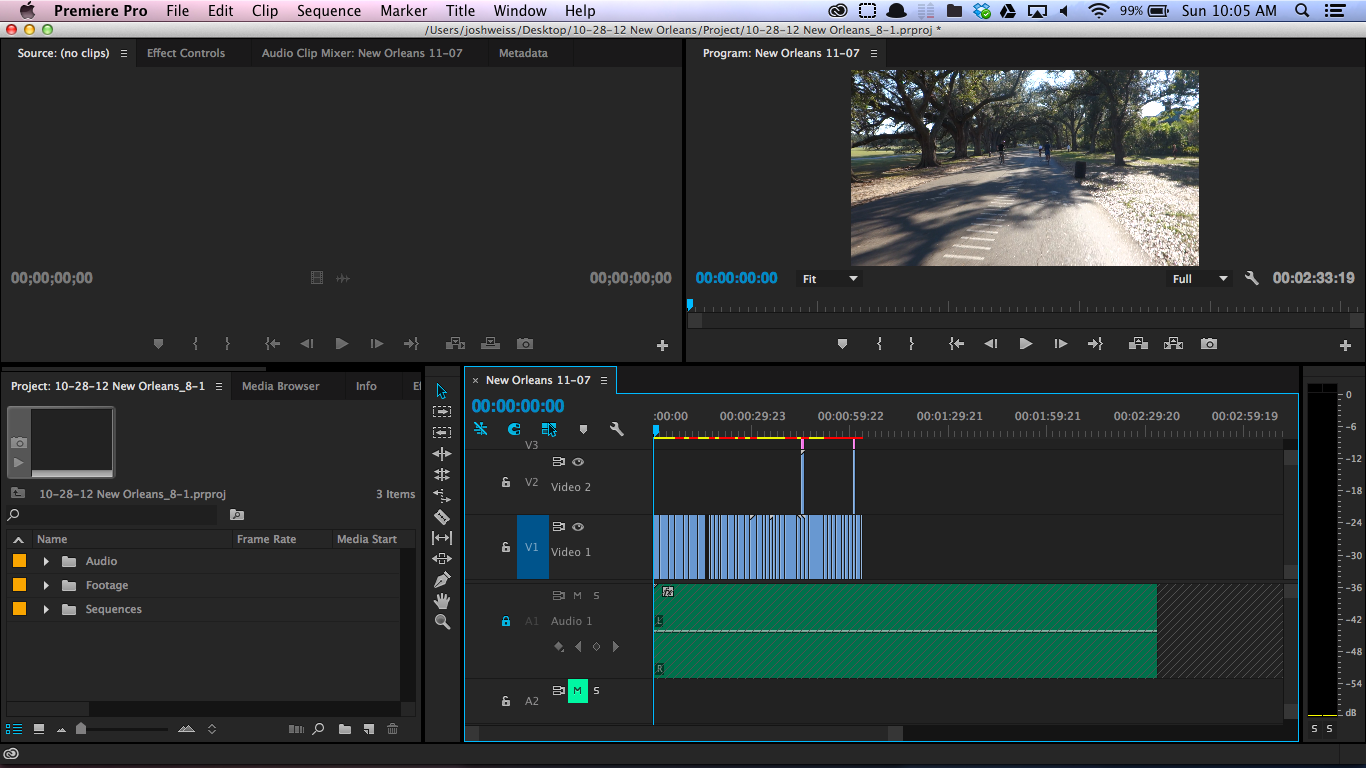Select the Slip tool
Image resolution: width=1366 pixels, height=768 pixels.
click(x=442, y=538)
